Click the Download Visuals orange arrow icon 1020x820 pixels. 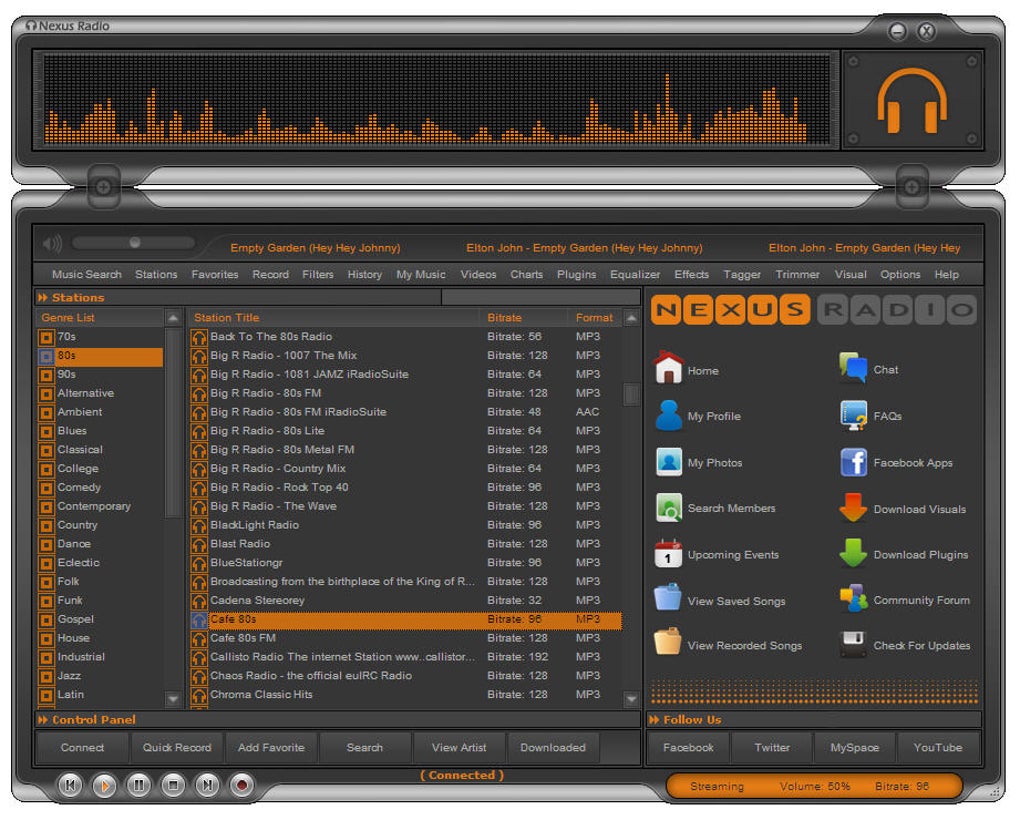[853, 508]
